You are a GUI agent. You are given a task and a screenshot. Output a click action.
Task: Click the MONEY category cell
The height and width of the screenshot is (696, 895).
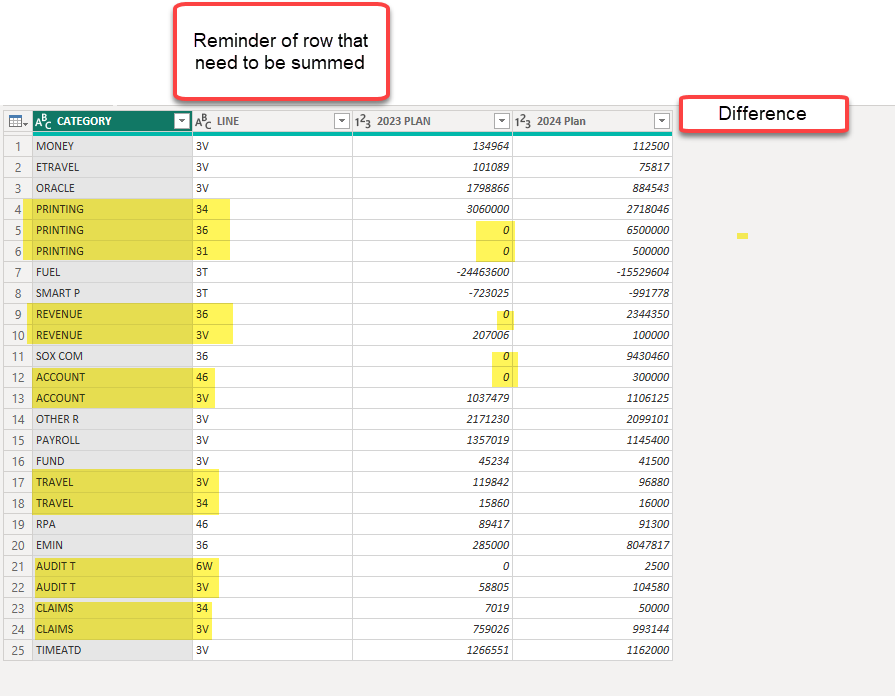(x=112, y=146)
